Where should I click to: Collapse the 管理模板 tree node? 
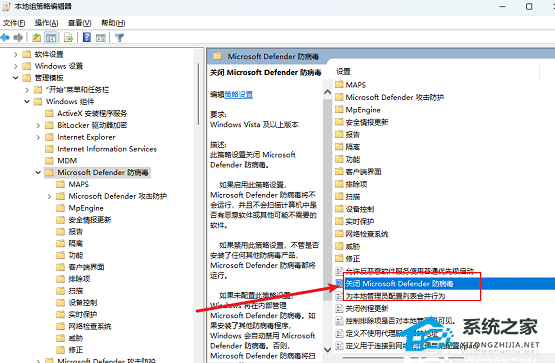15,77
